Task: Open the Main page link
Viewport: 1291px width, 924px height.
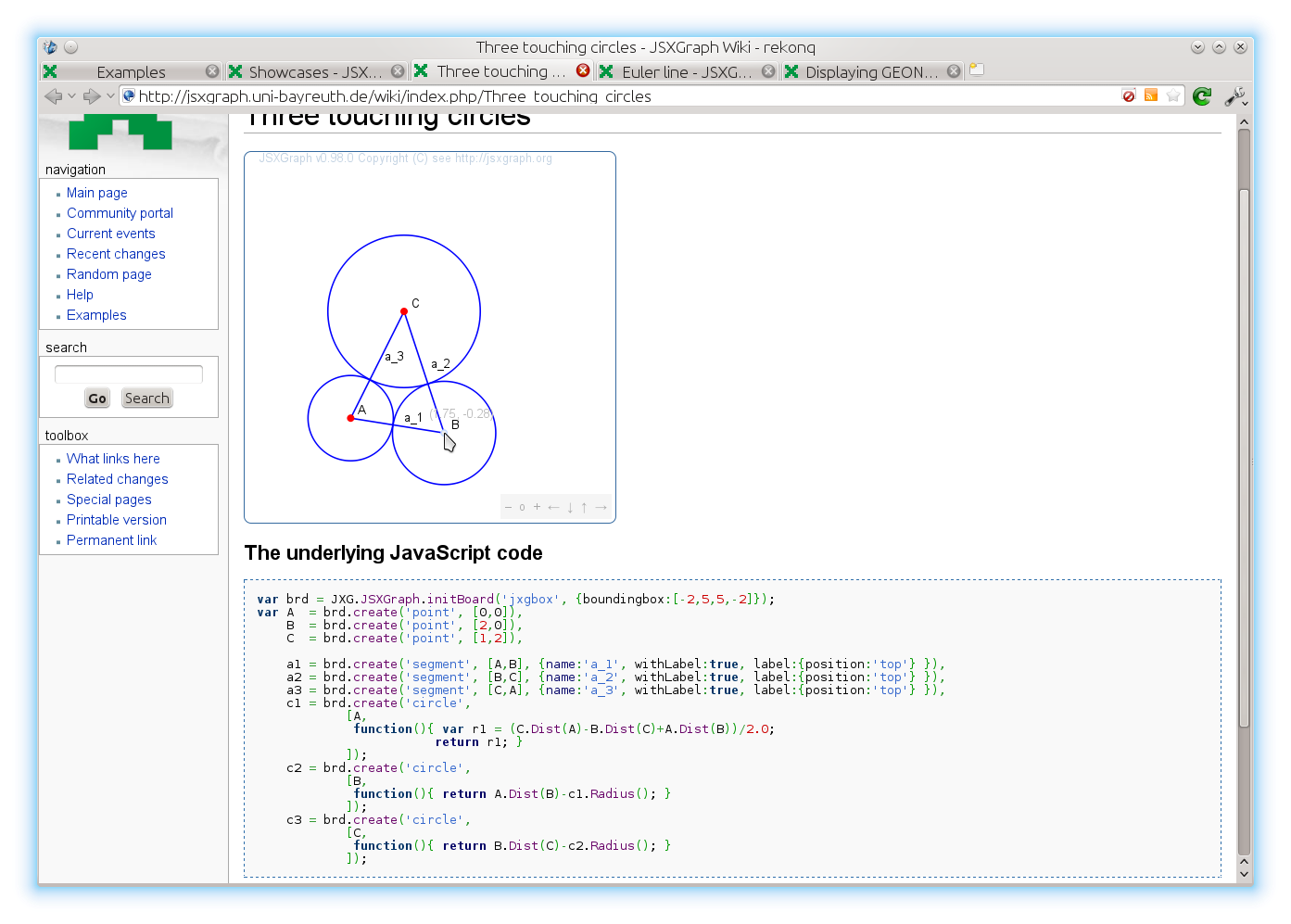Action: point(97,193)
